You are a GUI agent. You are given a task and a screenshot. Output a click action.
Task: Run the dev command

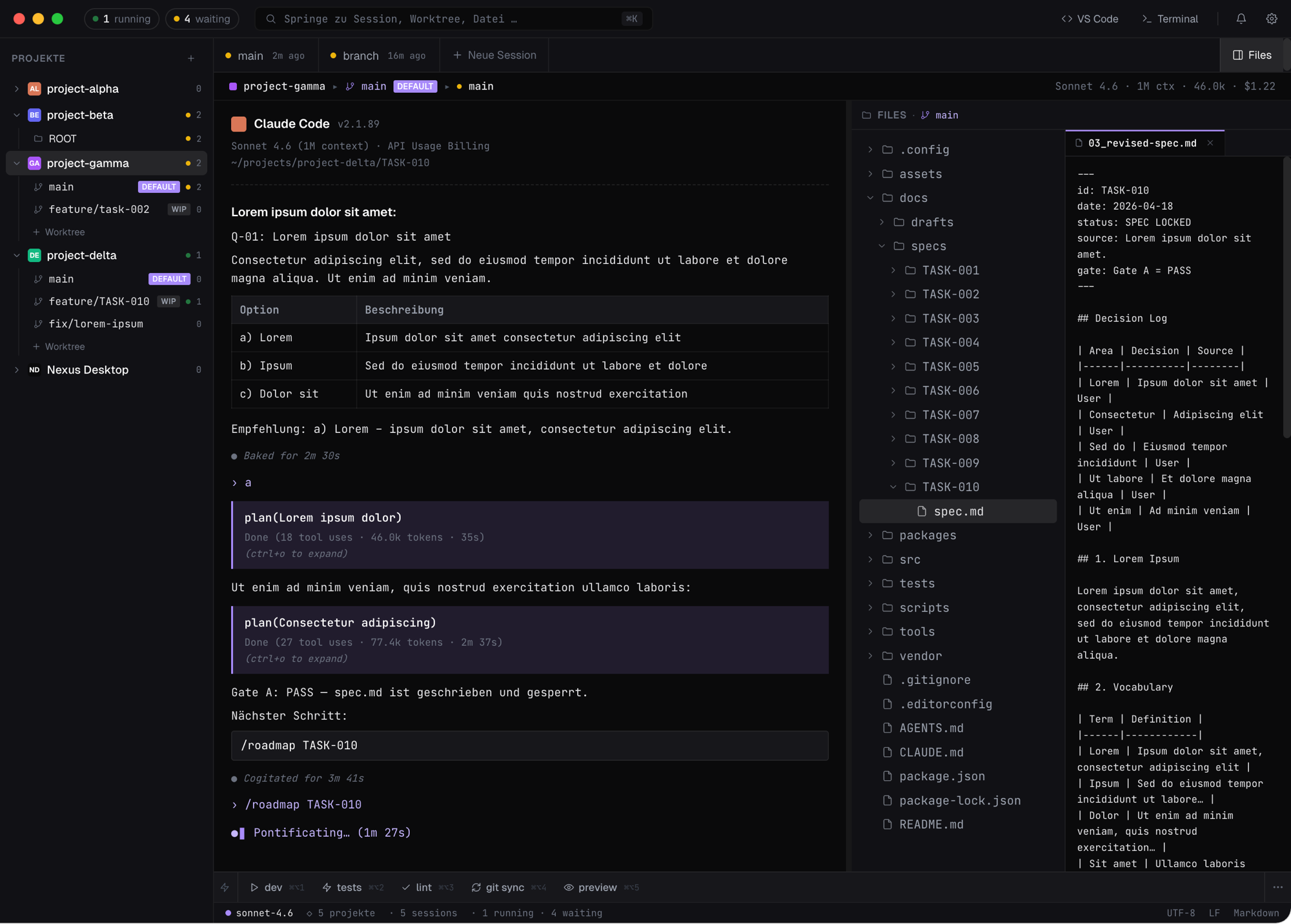coord(276,887)
